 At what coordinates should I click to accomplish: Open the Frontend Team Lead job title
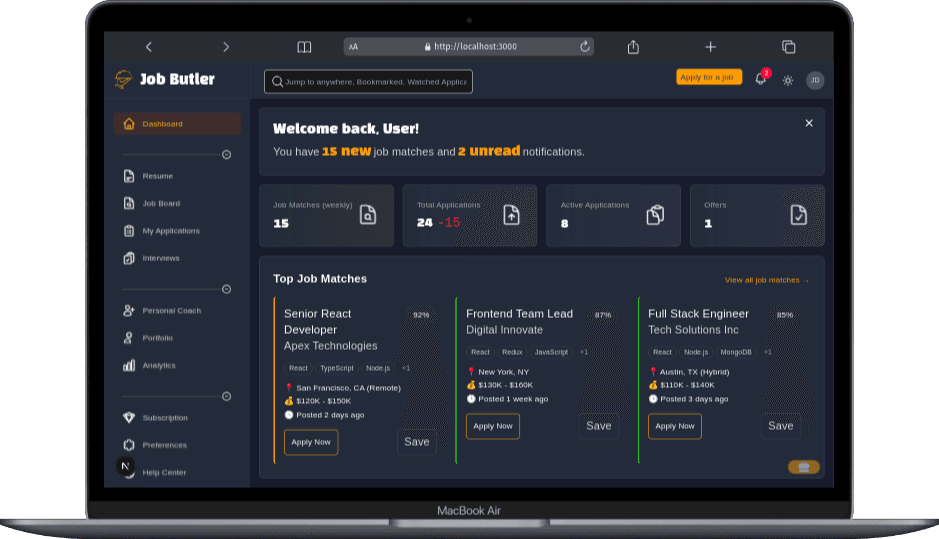tap(519, 314)
